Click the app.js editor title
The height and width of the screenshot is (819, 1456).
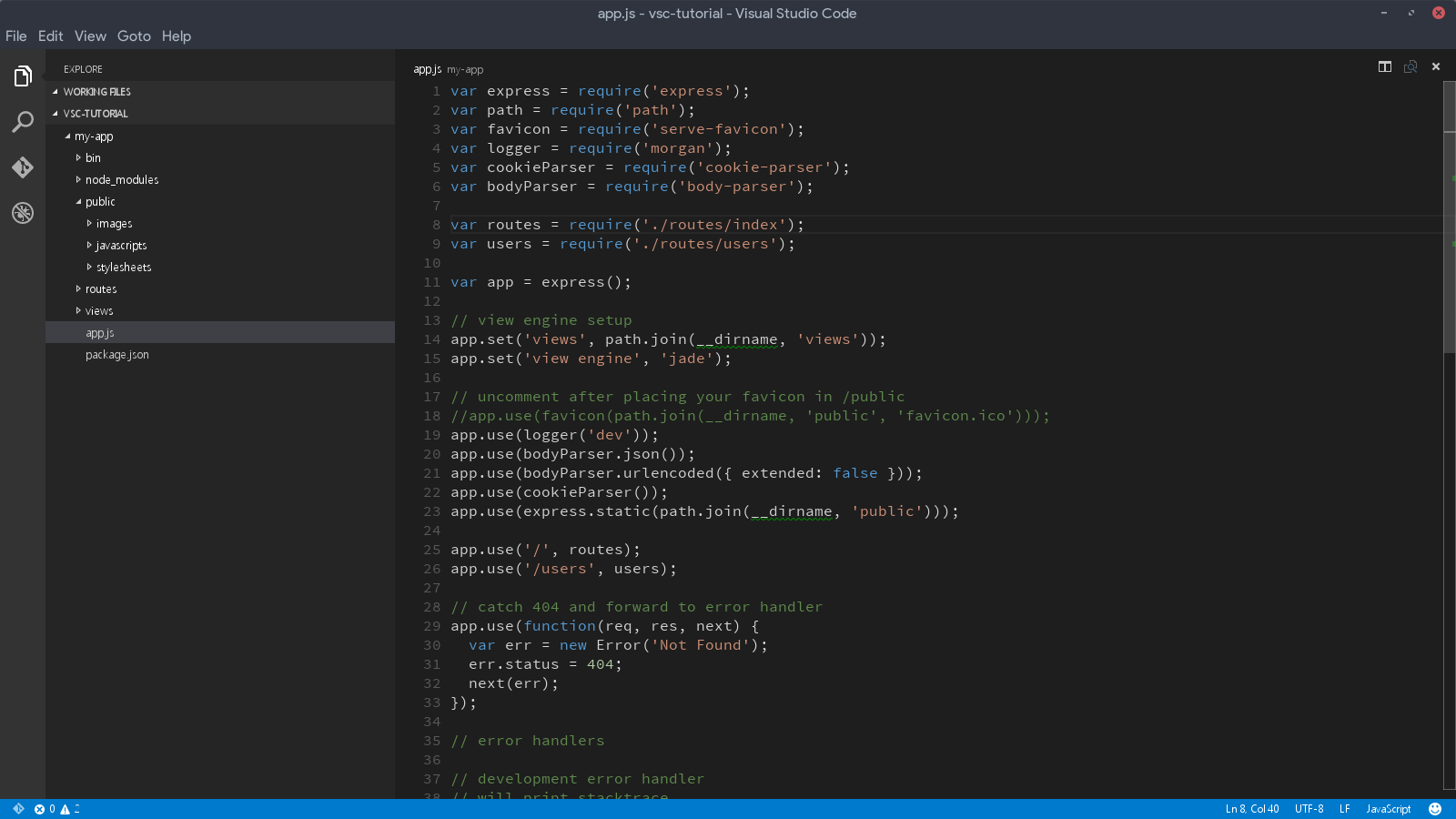pyautogui.click(x=428, y=69)
